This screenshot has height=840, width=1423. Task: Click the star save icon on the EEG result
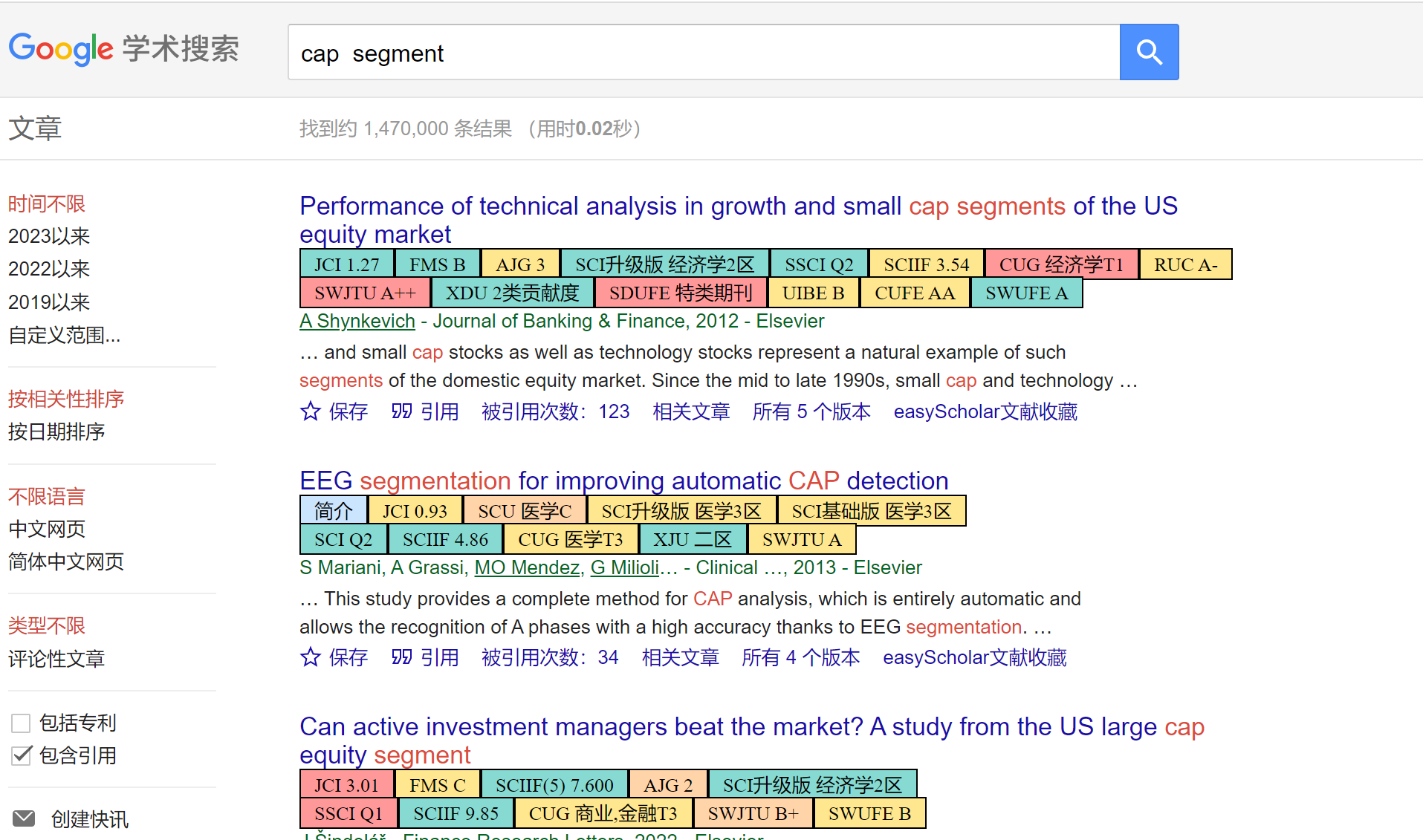(x=311, y=657)
